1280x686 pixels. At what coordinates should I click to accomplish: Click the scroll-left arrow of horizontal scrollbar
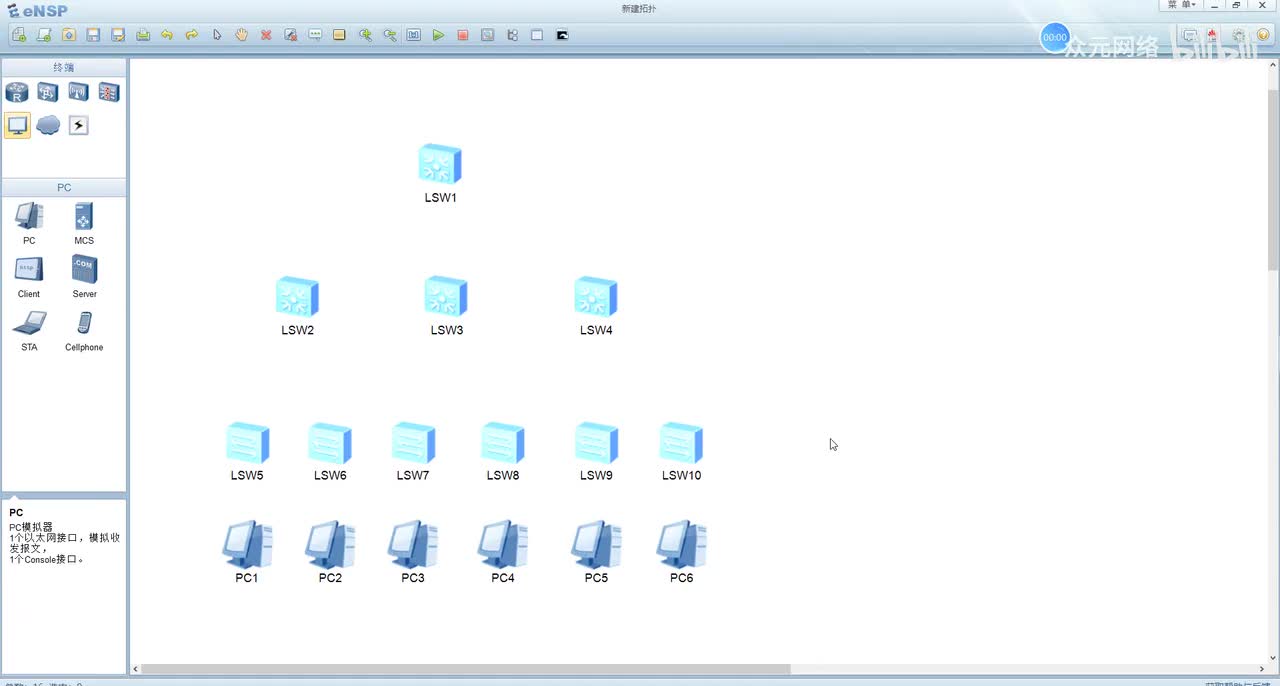[136, 669]
